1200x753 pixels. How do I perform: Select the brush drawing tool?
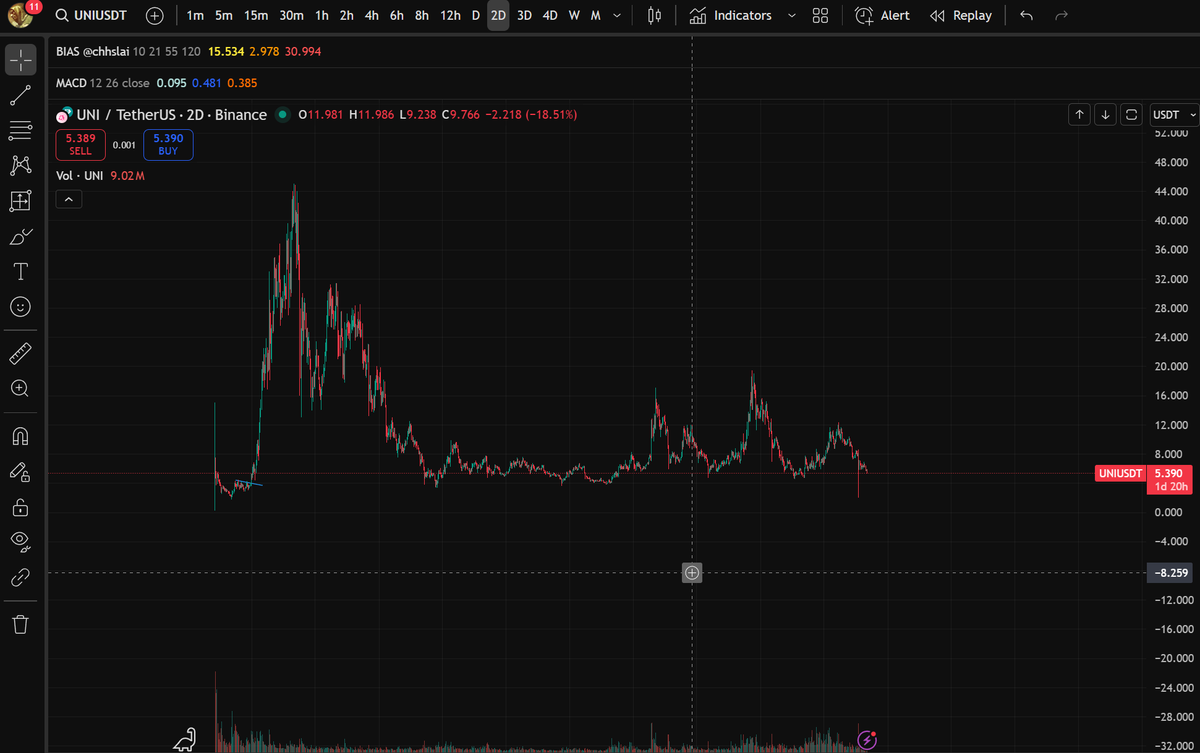20,237
